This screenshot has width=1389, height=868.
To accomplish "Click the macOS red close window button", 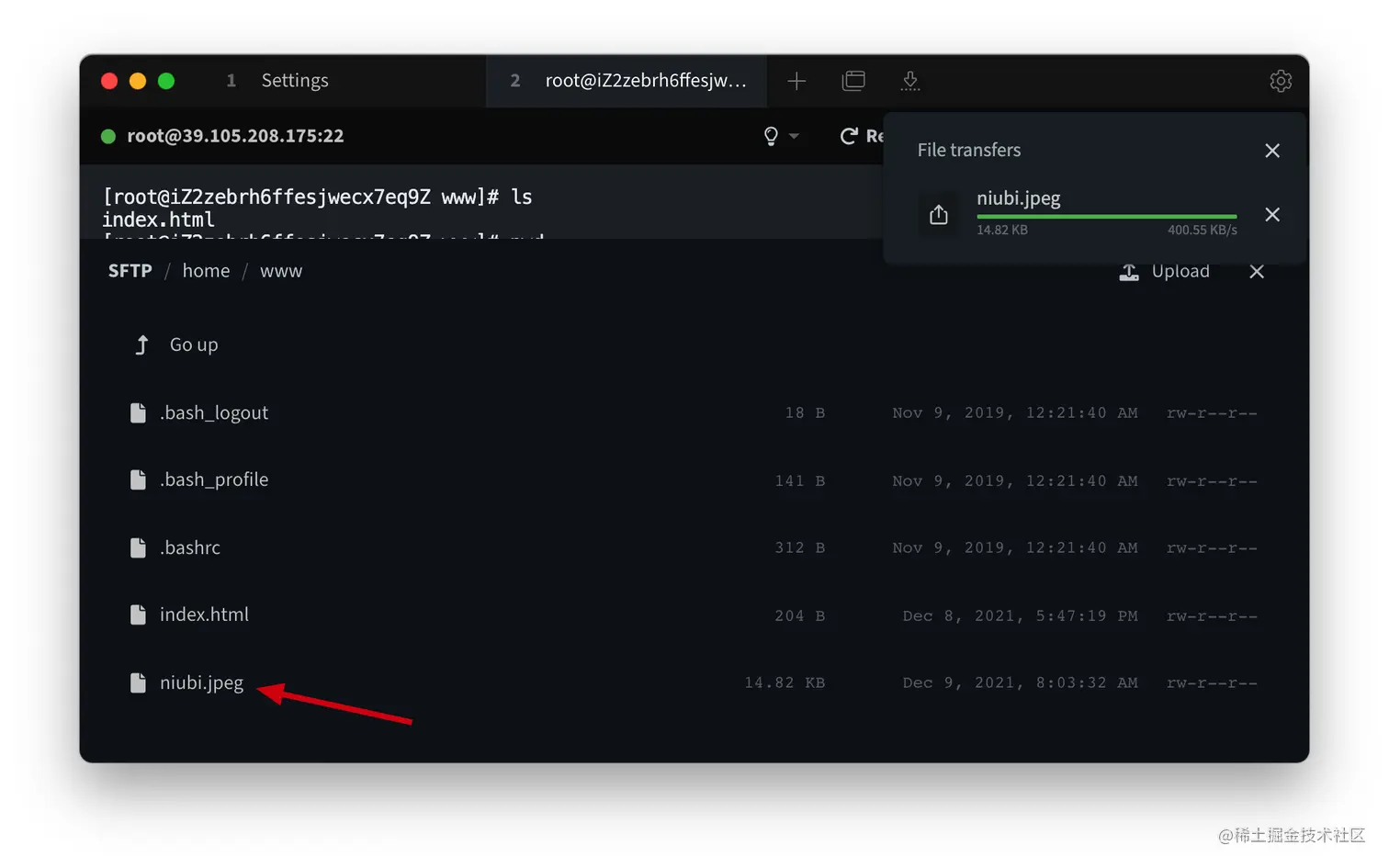I will click(109, 81).
